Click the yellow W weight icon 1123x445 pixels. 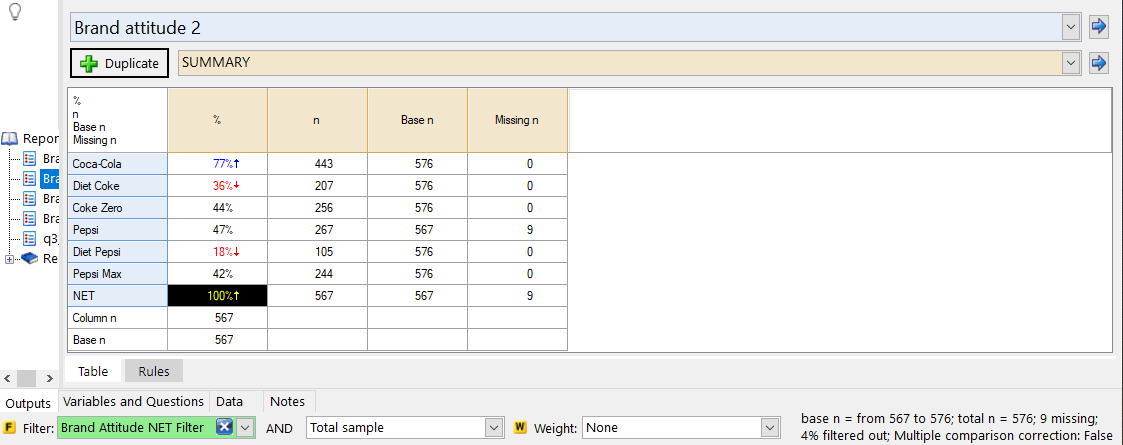tap(521, 428)
